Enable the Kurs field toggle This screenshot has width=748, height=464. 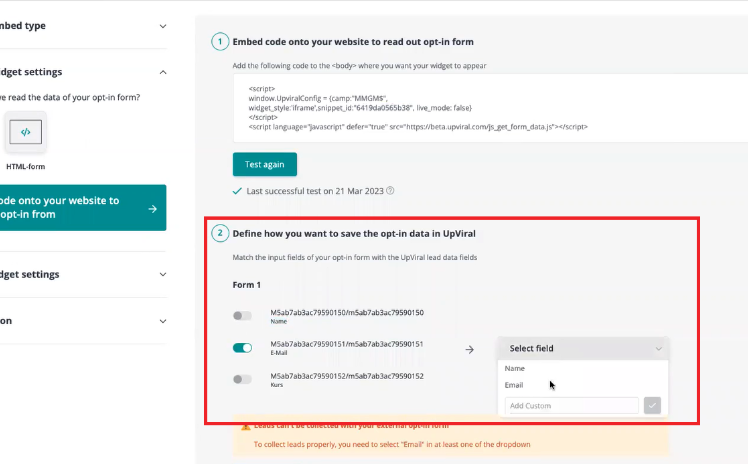point(242,379)
